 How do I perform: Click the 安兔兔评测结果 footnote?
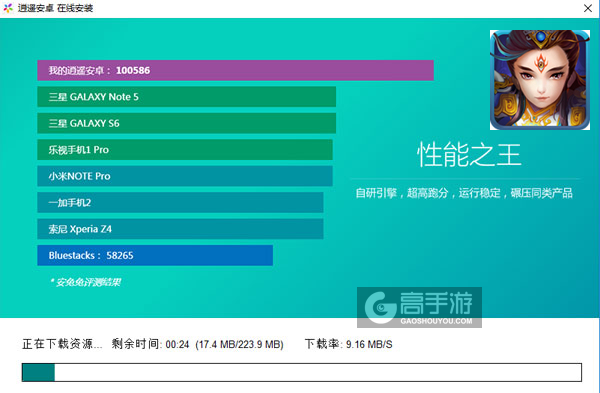tap(85, 282)
